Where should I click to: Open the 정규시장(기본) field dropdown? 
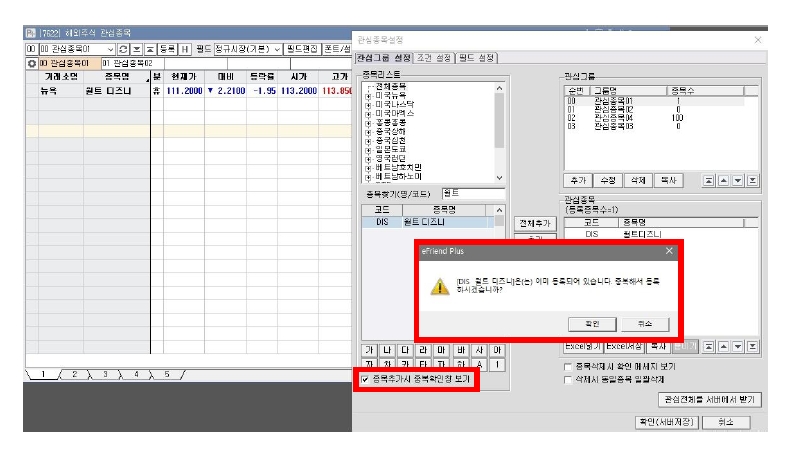click(277, 49)
